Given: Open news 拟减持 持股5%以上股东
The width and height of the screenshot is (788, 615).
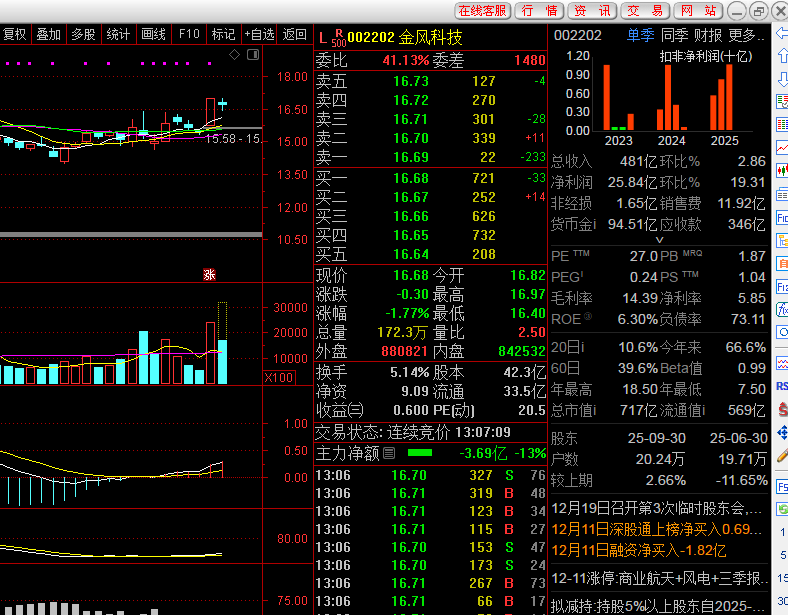Looking at the screenshot, I should coord(658,606).
